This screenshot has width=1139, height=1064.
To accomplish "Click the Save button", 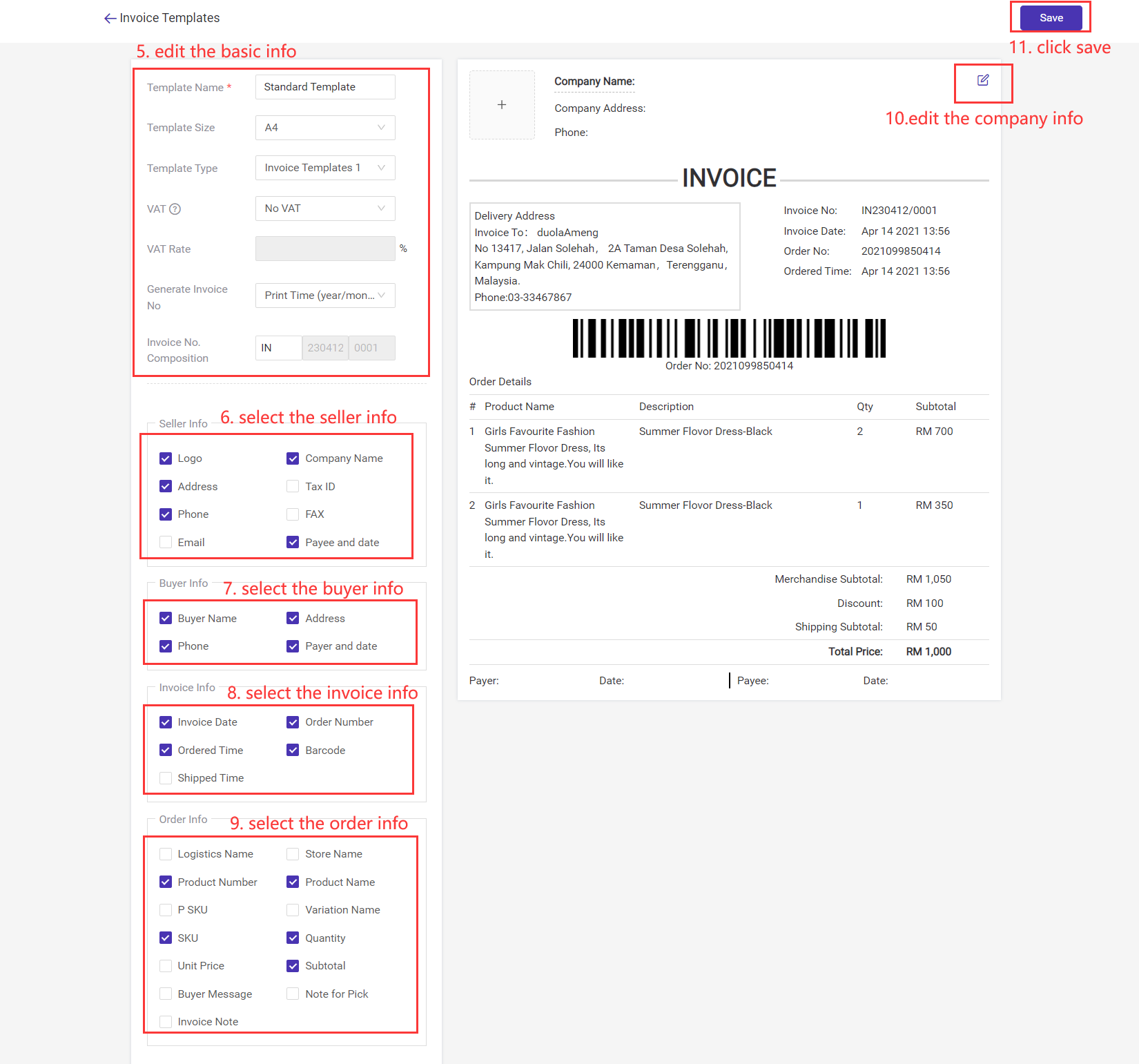I will tap(1050, 17).
